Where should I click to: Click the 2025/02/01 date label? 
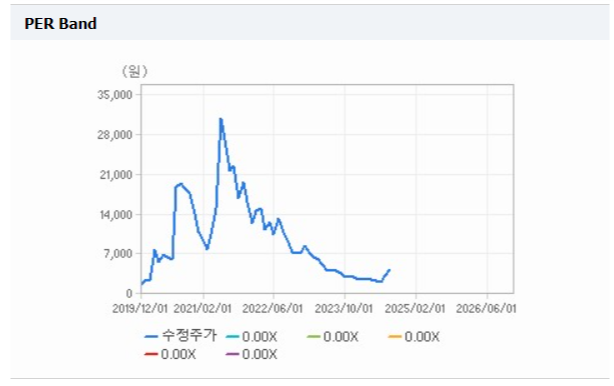(x=415, y=308)
